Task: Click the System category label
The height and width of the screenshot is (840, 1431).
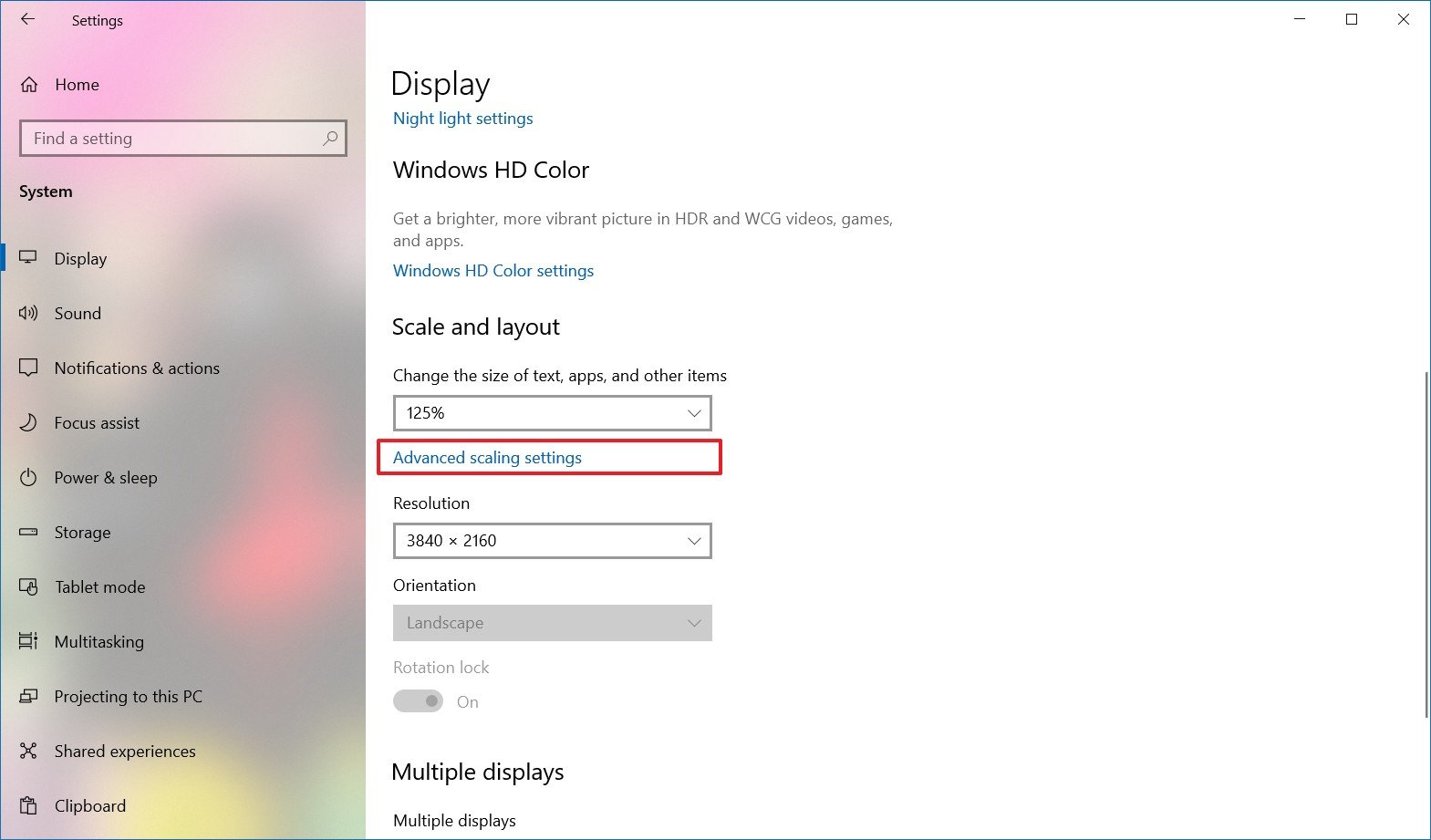Action: point(46,192)
